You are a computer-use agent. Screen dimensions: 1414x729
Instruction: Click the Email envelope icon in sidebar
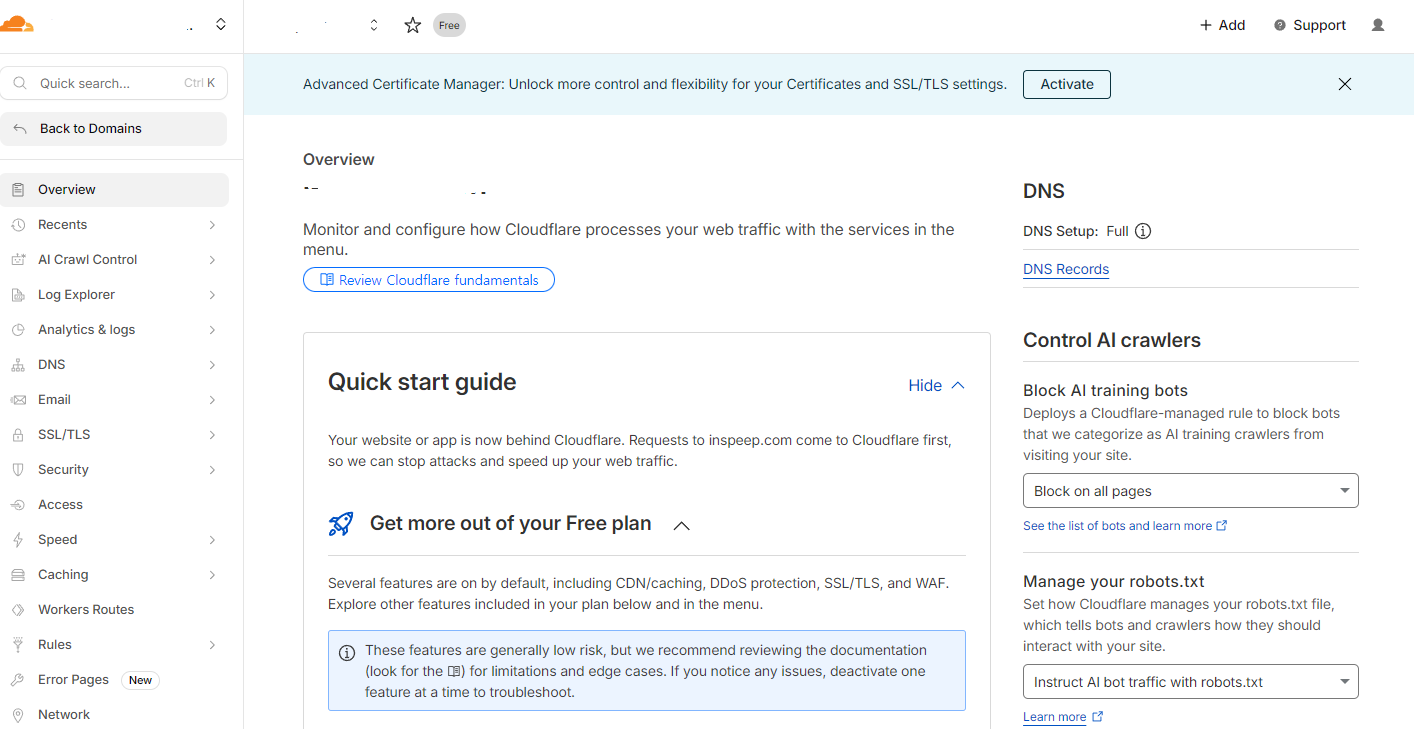(18, 400)
